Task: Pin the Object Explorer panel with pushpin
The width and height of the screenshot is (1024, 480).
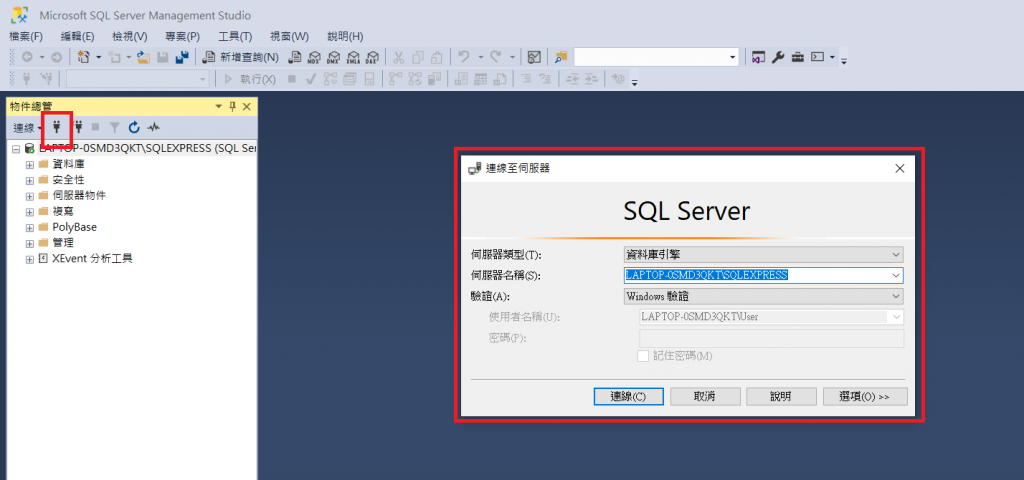Action: coord(232,106)
